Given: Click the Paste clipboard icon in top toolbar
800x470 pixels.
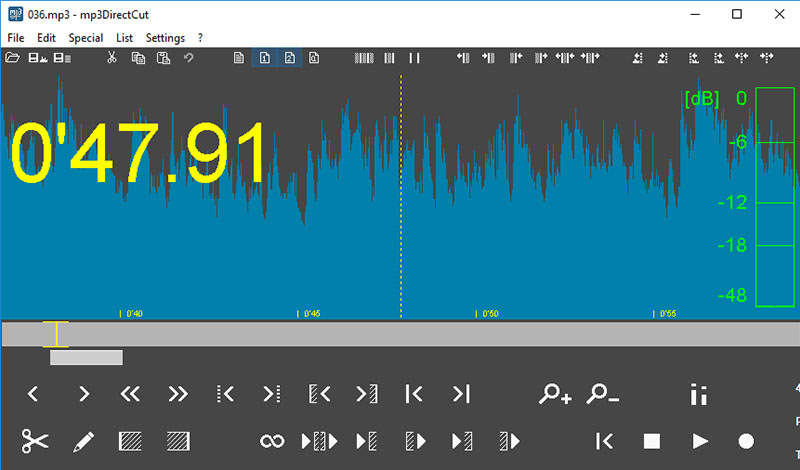Looking at the screenshot, I should coord(163,58).
